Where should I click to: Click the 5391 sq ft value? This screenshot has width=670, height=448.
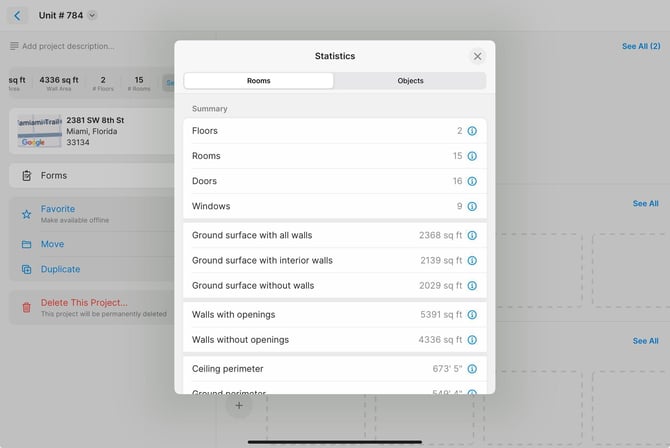coord(441,315)
